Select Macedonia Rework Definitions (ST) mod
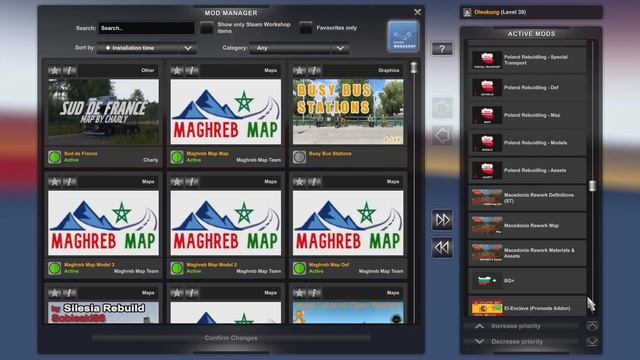 527,198
